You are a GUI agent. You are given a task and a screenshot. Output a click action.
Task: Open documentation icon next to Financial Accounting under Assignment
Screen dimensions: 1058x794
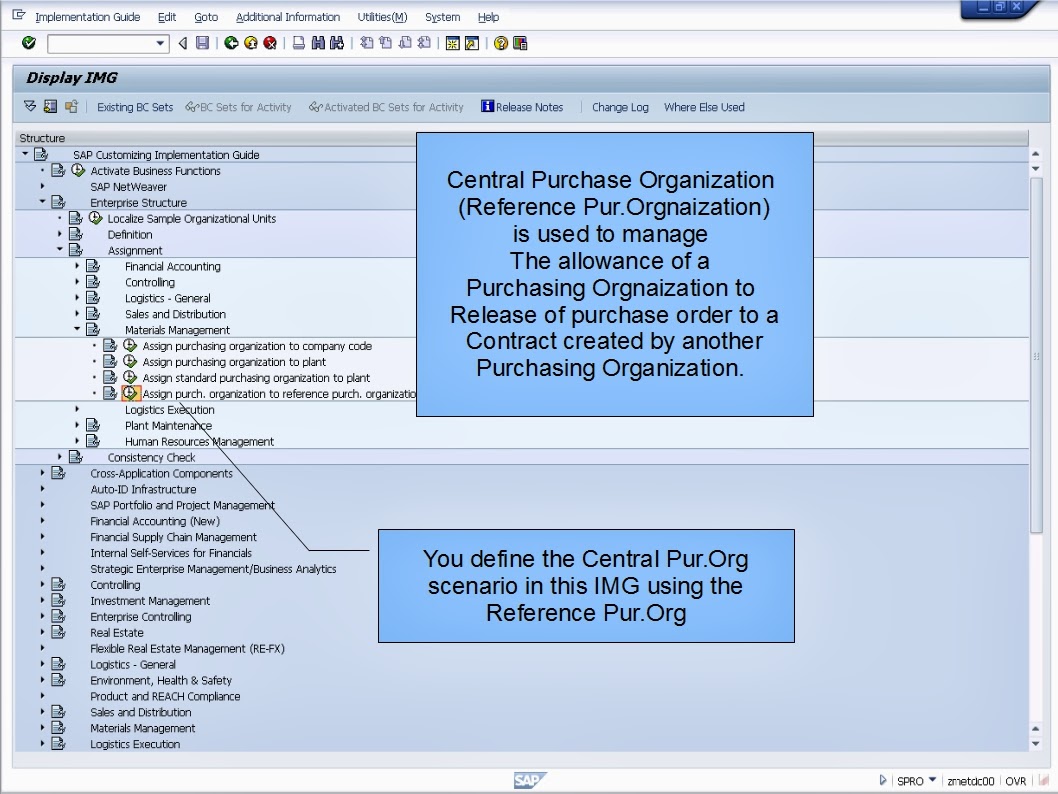pos(93,266)
